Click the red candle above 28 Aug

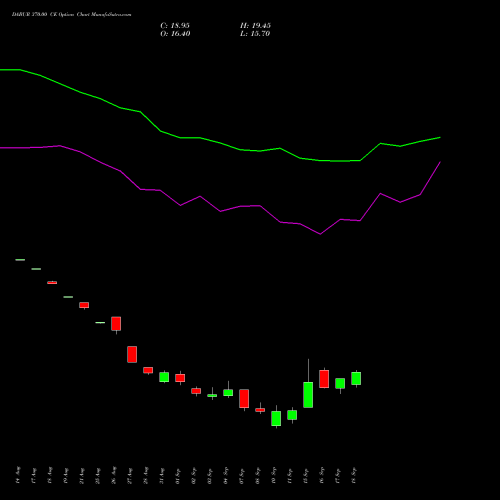(x=148, y=370)
